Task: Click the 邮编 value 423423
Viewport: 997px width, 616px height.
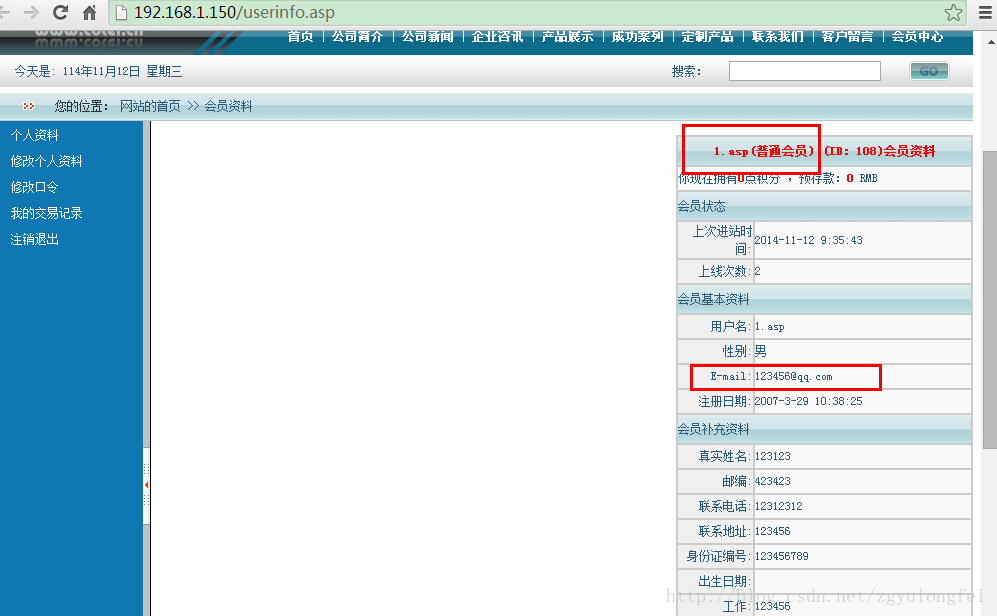Action: (x=773, y=481)
